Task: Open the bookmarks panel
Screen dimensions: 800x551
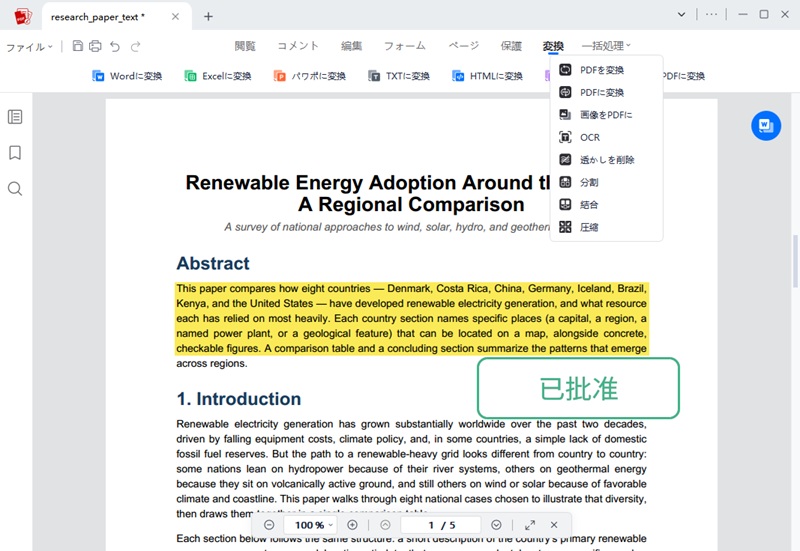Action: [x=15, y=153]
